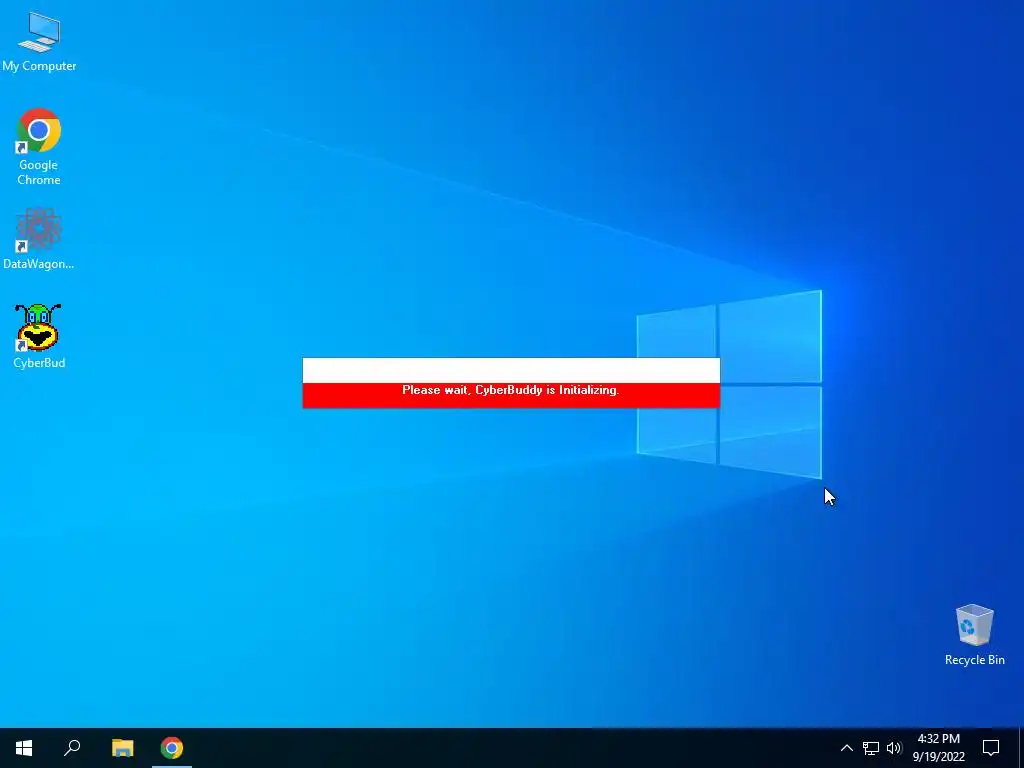1024x768 pixels.
Task: Open the clock showing 4:32 PM
Action: (938, 748)
